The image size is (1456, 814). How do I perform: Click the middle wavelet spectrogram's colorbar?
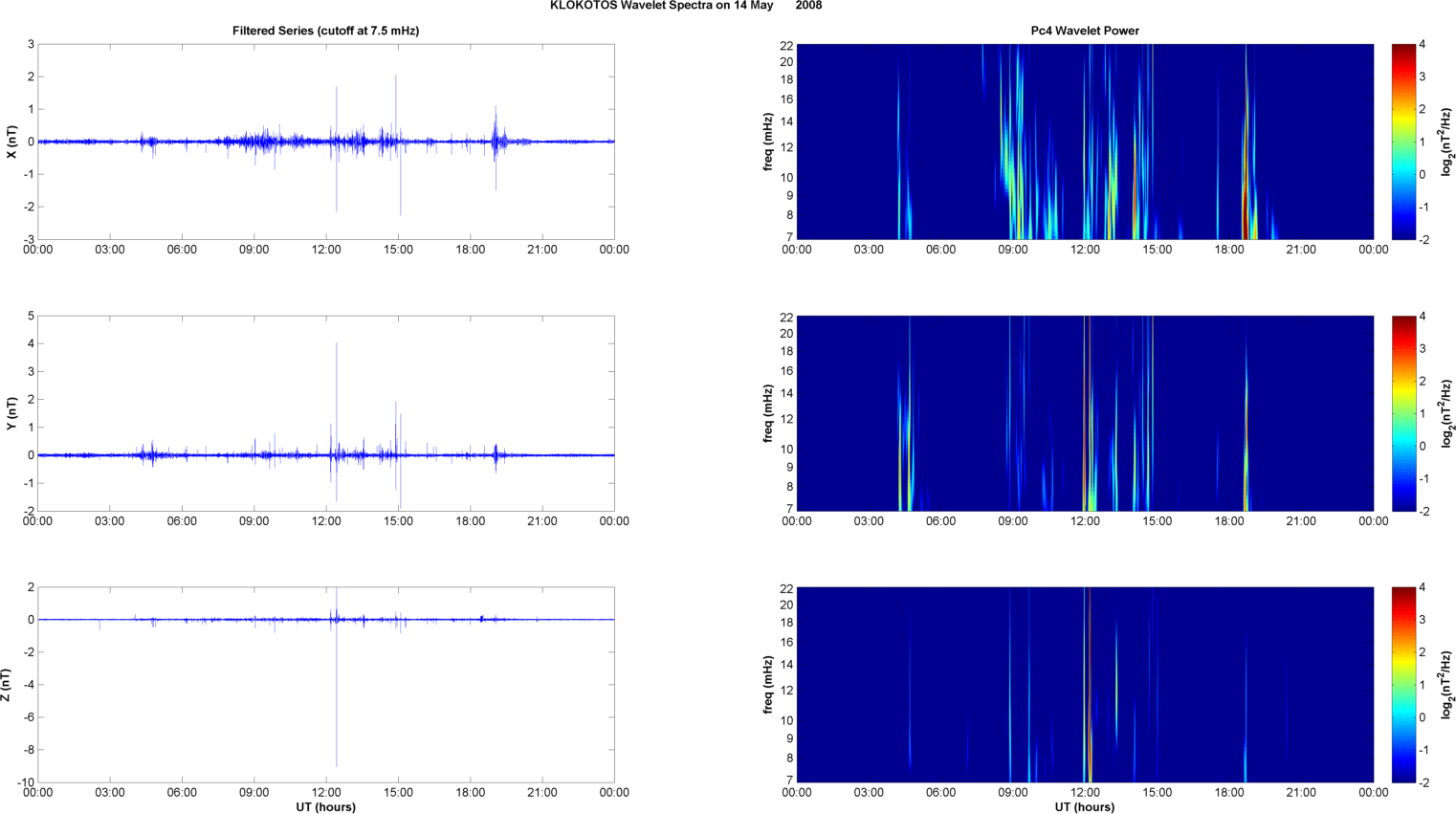(x=1402, y=413)
